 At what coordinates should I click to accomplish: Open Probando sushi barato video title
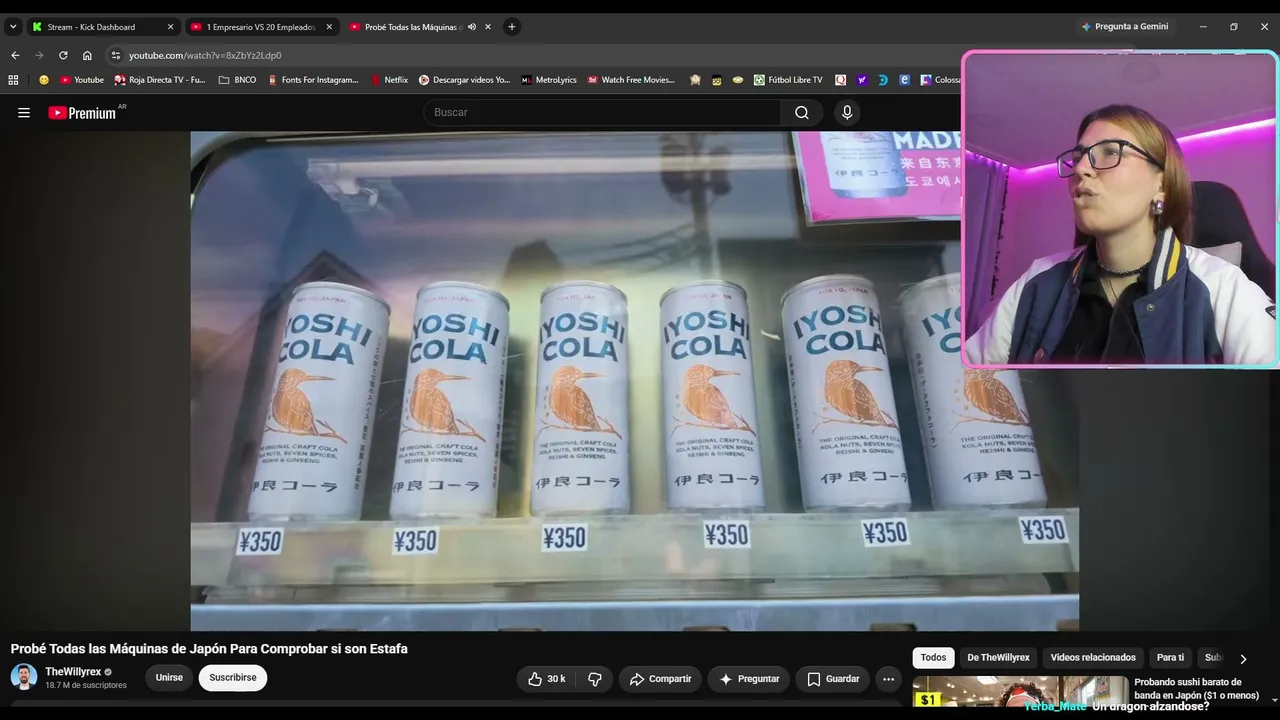point(1196,689)
